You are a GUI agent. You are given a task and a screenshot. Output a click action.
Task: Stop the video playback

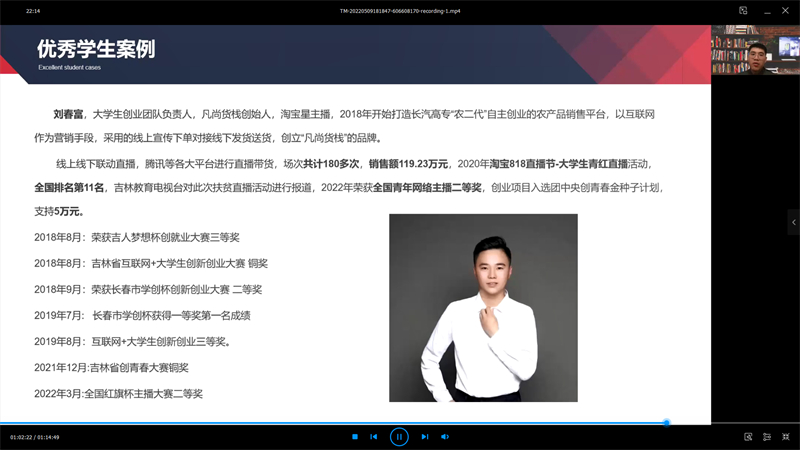click(x=355, y=437)
